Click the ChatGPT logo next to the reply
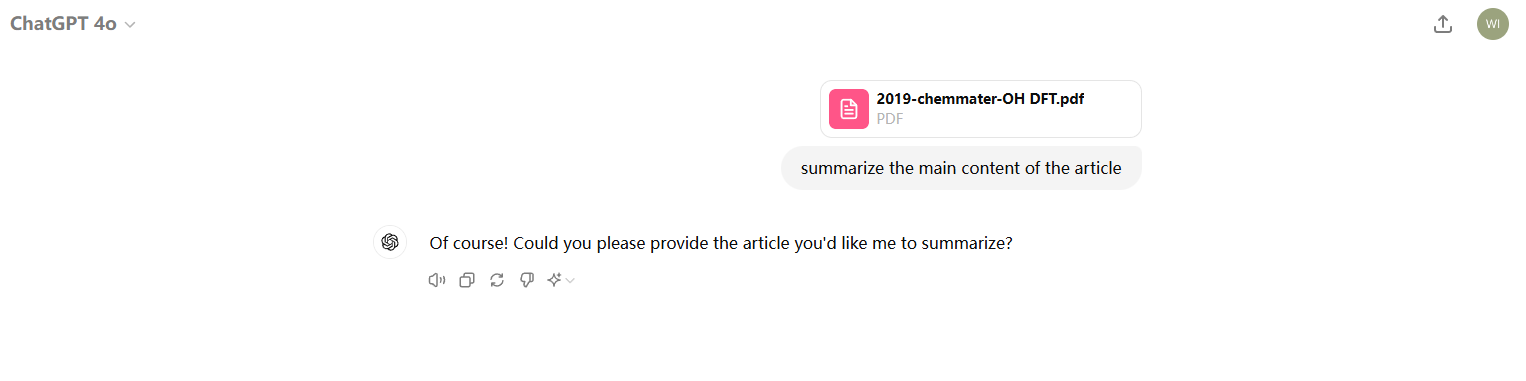The height and width of the screenshot is (381, 1526). [x=390, y=242]
